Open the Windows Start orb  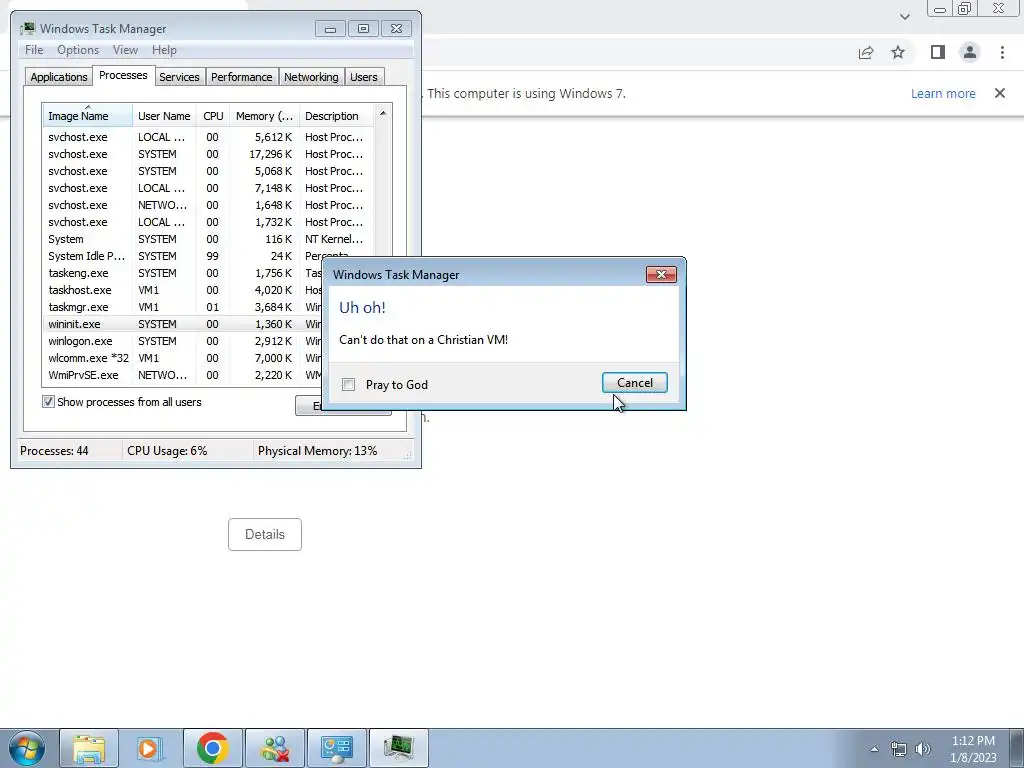(27, 748)
